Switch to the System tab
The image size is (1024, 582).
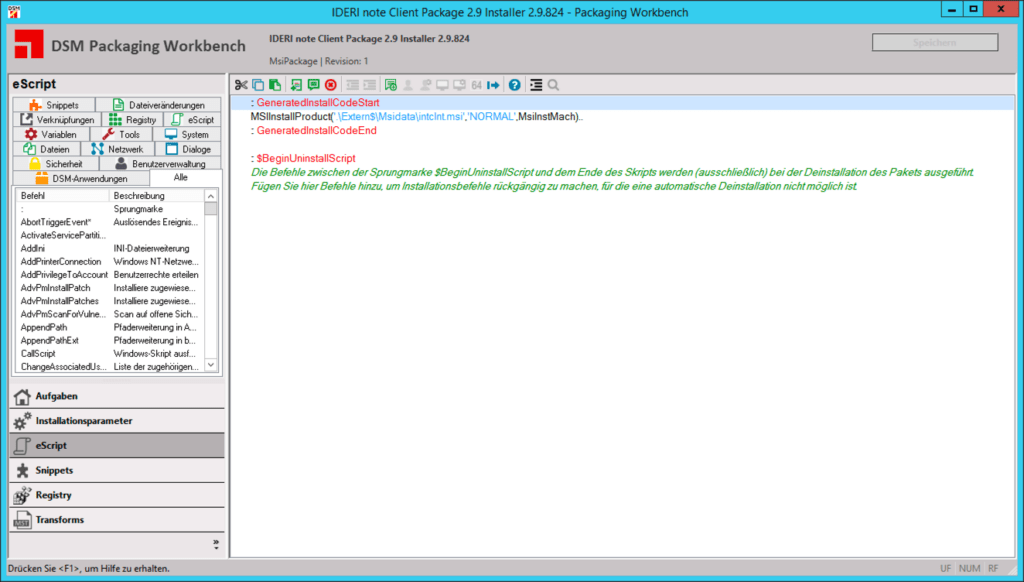[x=187, y=135]
